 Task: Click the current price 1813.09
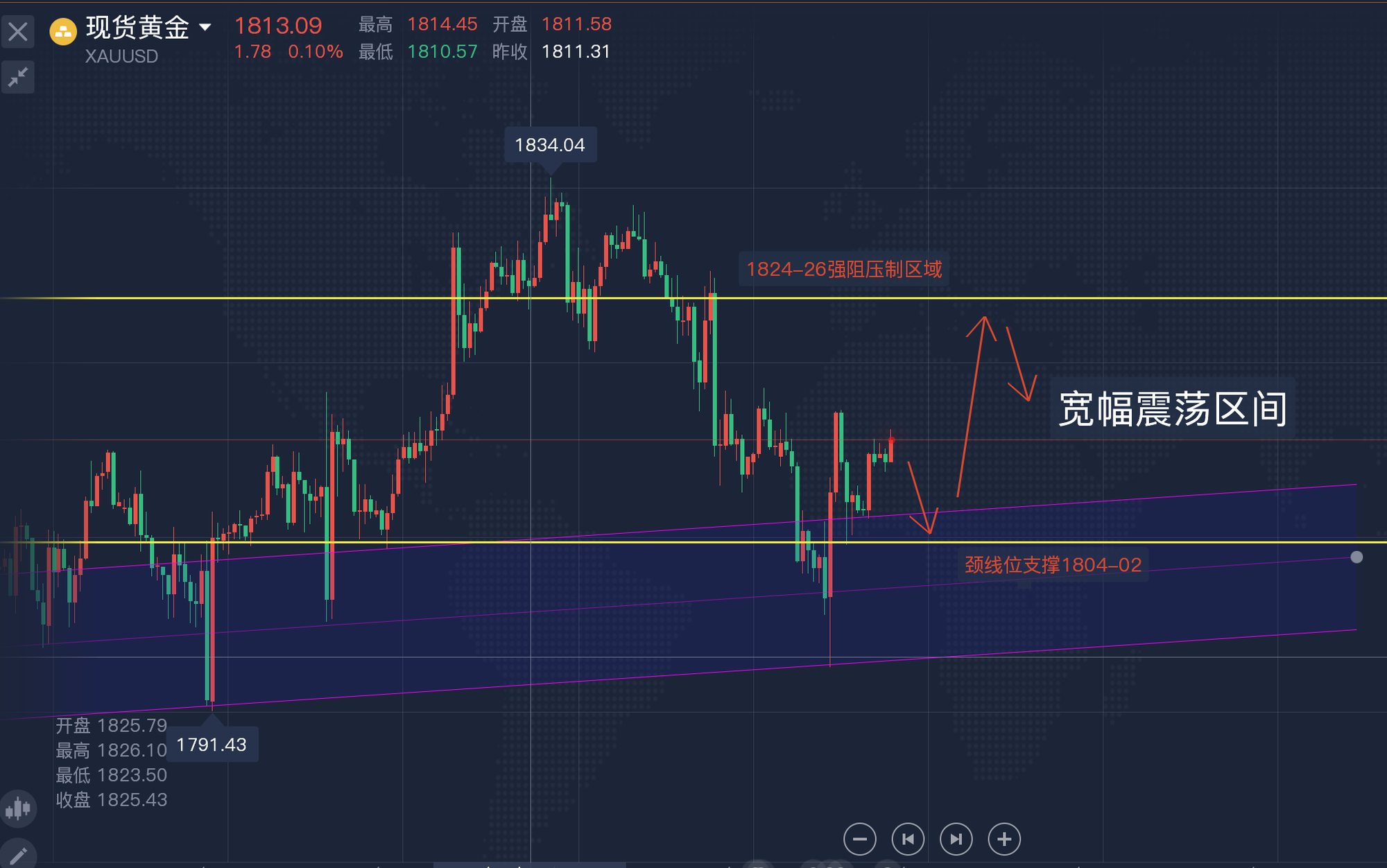(278, 26)
